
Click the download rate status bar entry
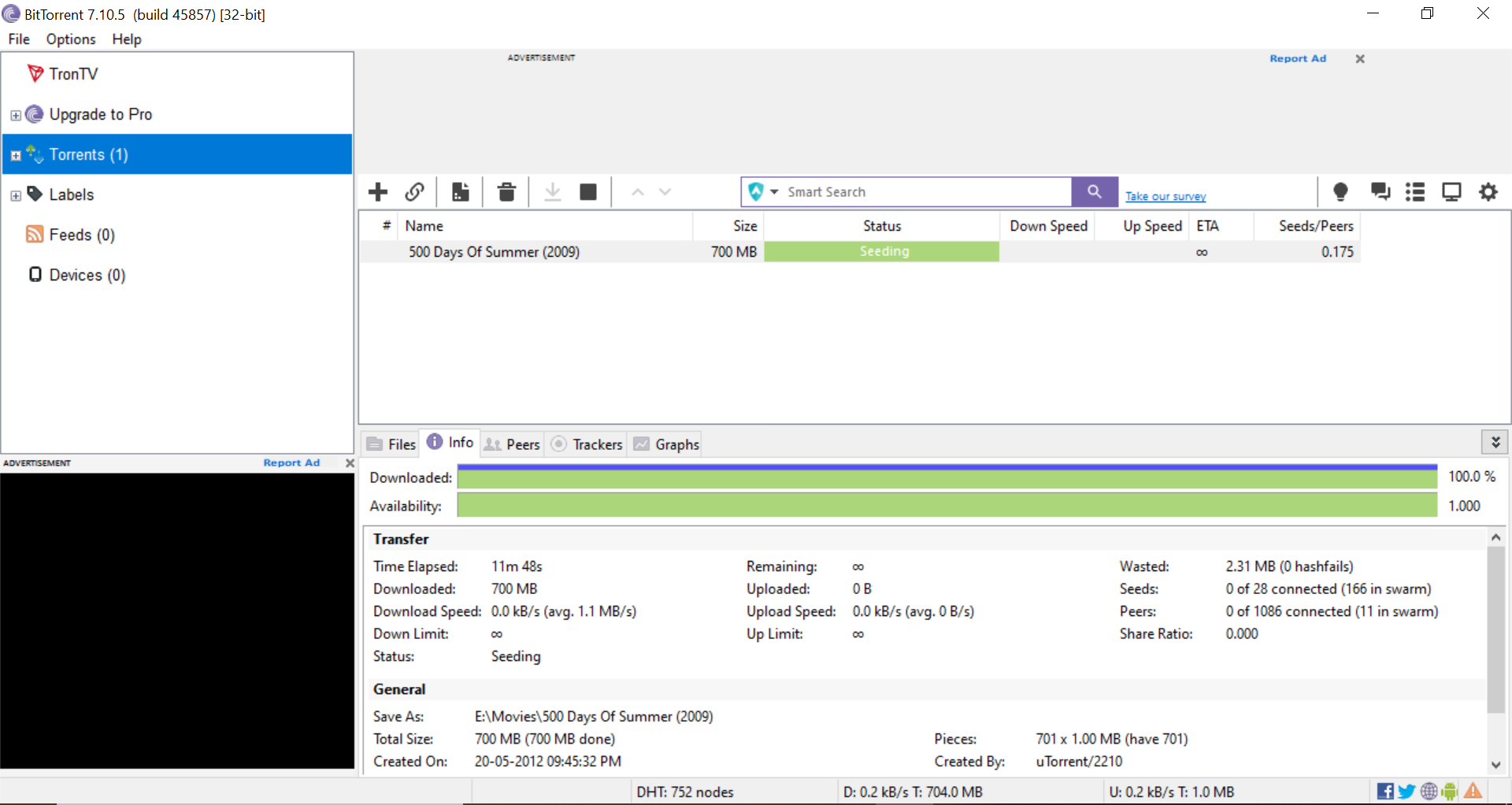913,792
